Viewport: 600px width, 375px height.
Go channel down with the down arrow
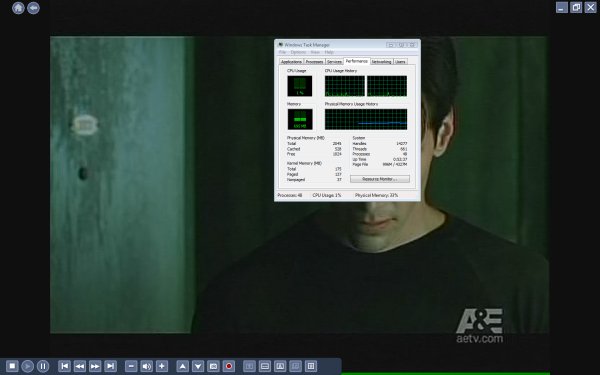pyautogui.click(x=198, y=366)
